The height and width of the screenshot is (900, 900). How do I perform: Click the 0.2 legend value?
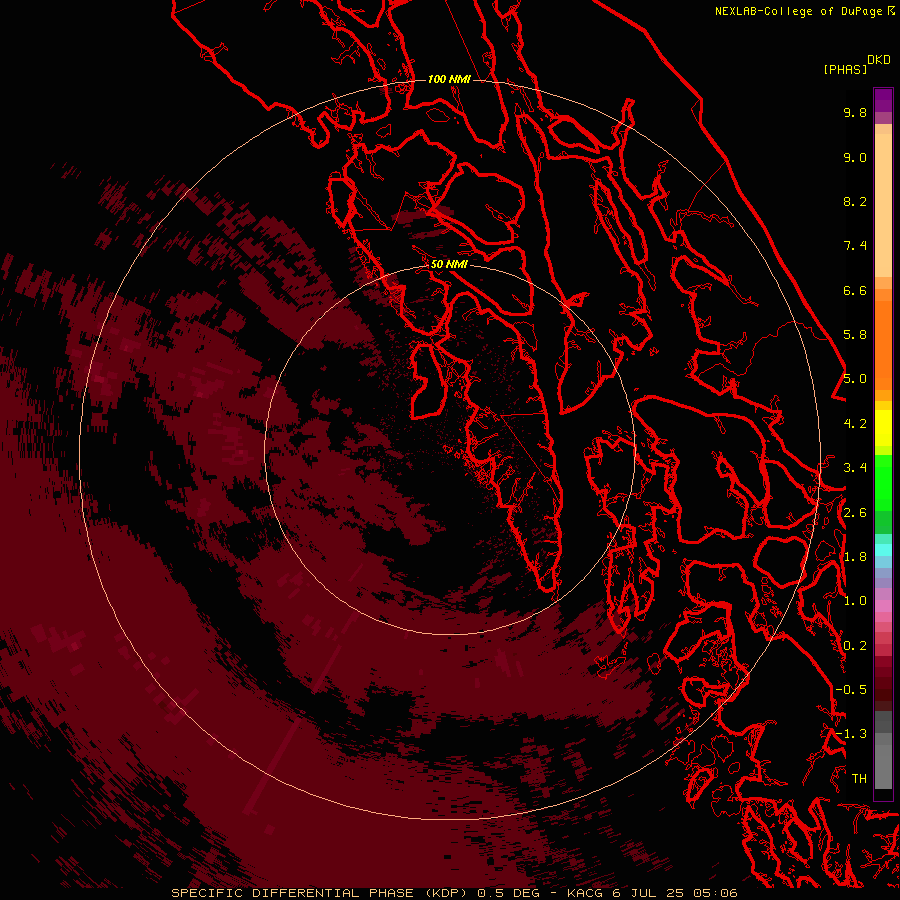coord(855,646)
